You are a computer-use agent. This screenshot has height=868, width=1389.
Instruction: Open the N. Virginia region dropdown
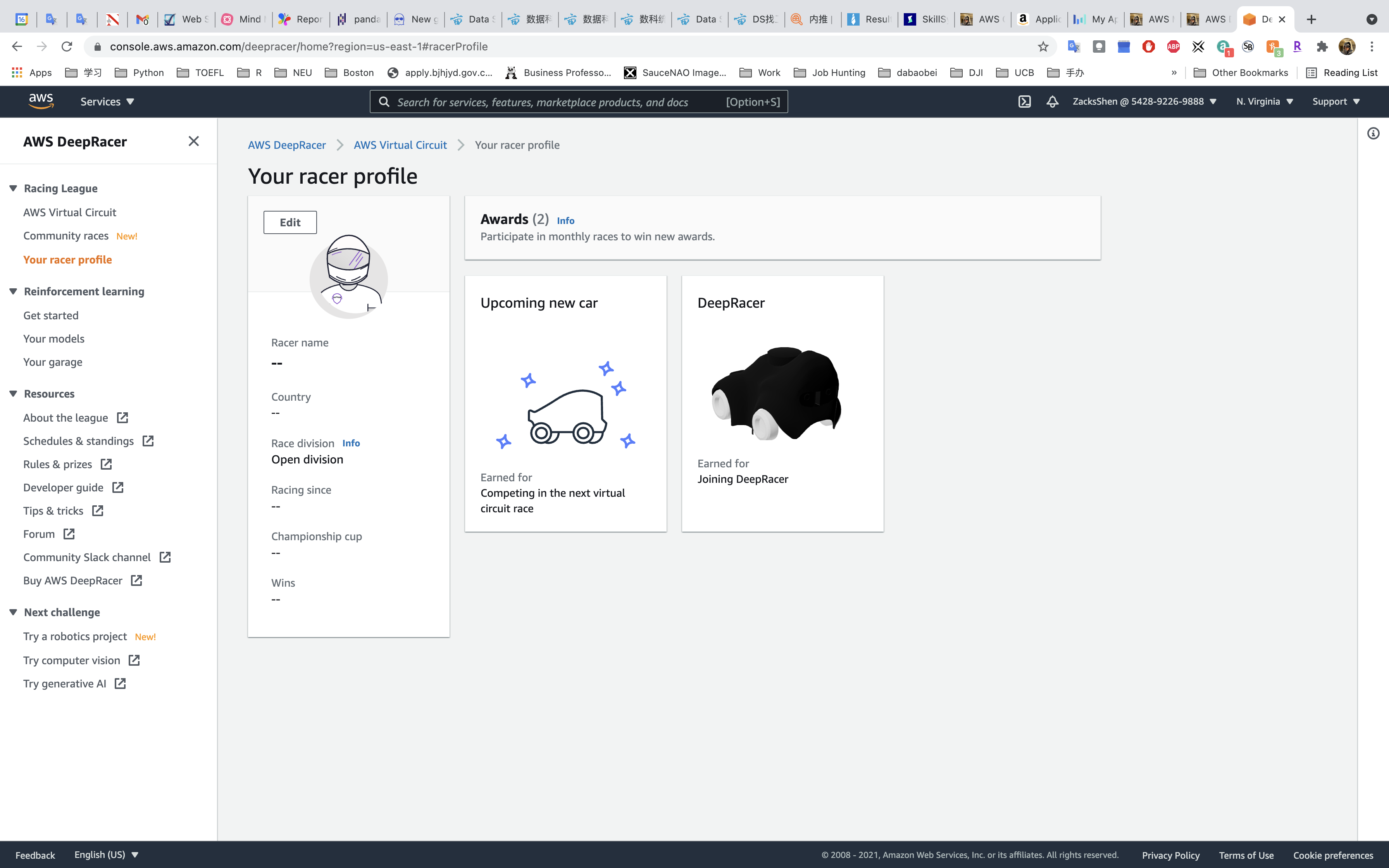click(x=1265, y=102)
